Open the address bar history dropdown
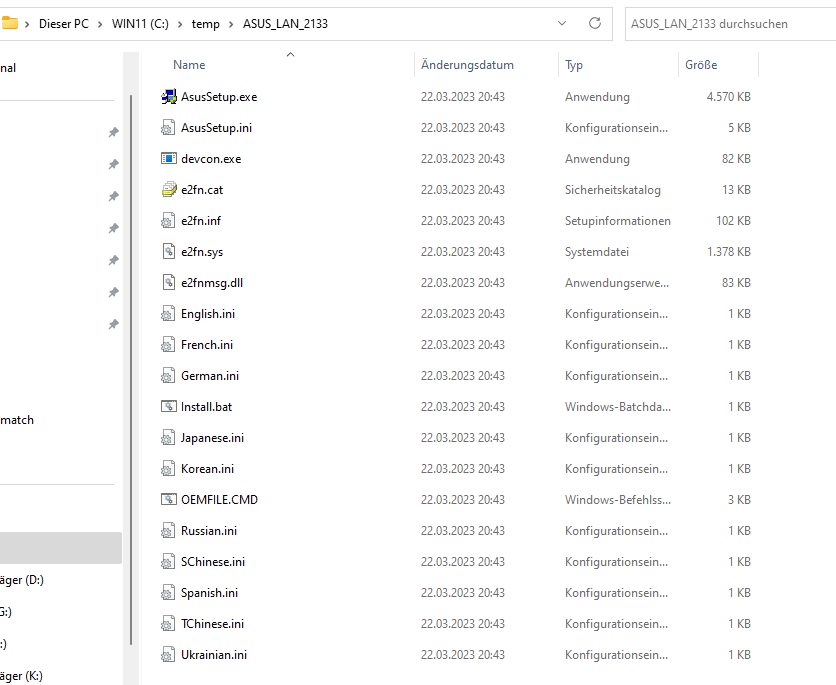Image resolution: width=836 pixels, height=685 pixels. pos(561,23)
